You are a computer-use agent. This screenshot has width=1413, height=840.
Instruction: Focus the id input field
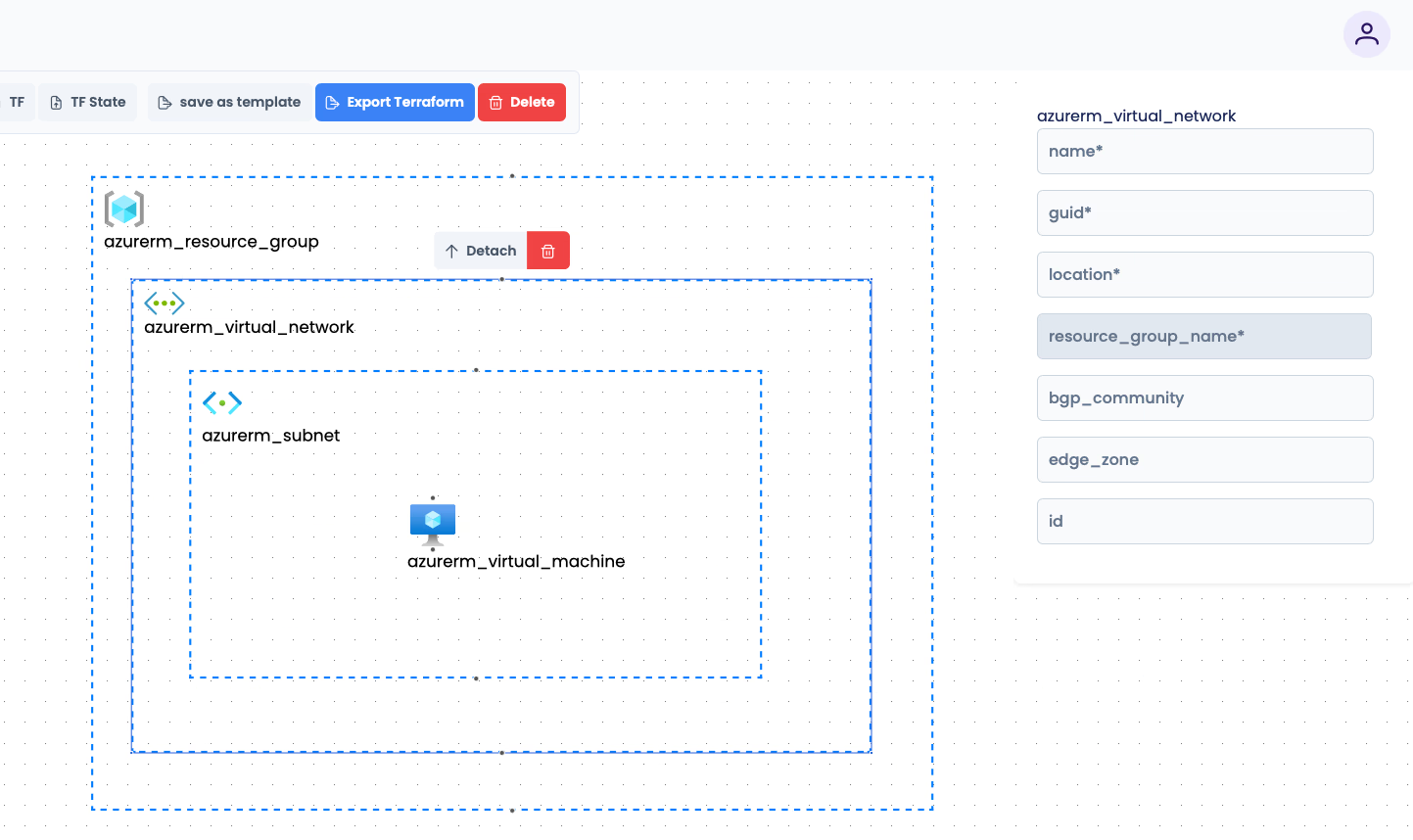[x=1204, y=521]
